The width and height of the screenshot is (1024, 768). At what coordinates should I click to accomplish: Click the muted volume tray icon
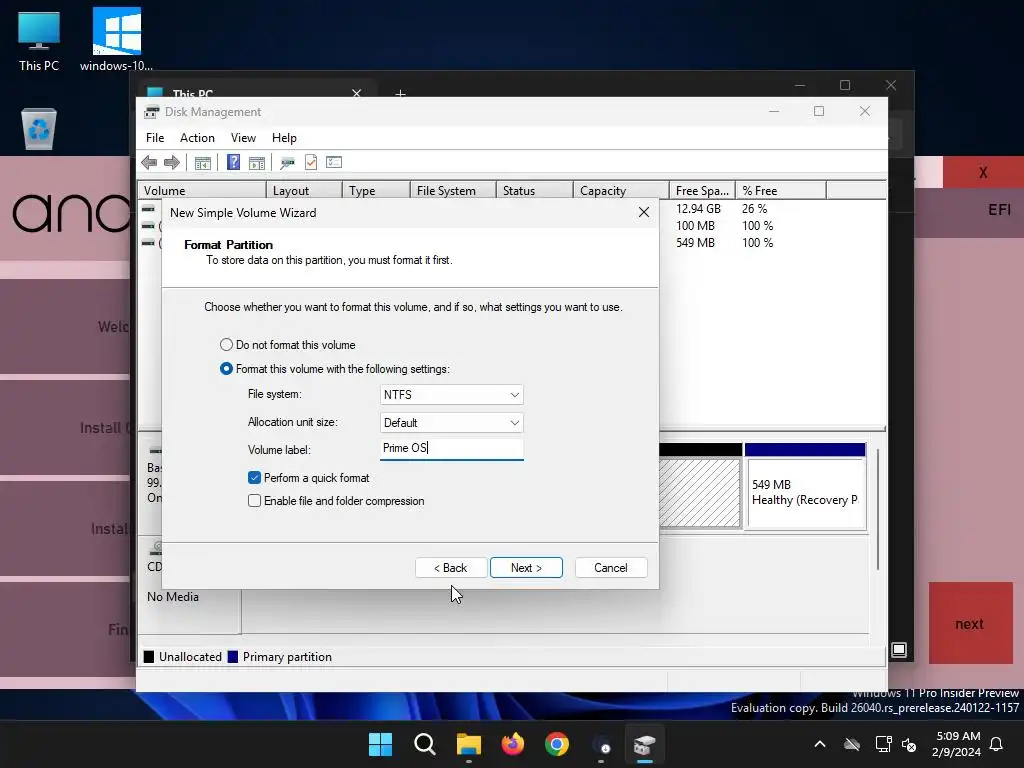pyautogui.click(x=909, y=744)
